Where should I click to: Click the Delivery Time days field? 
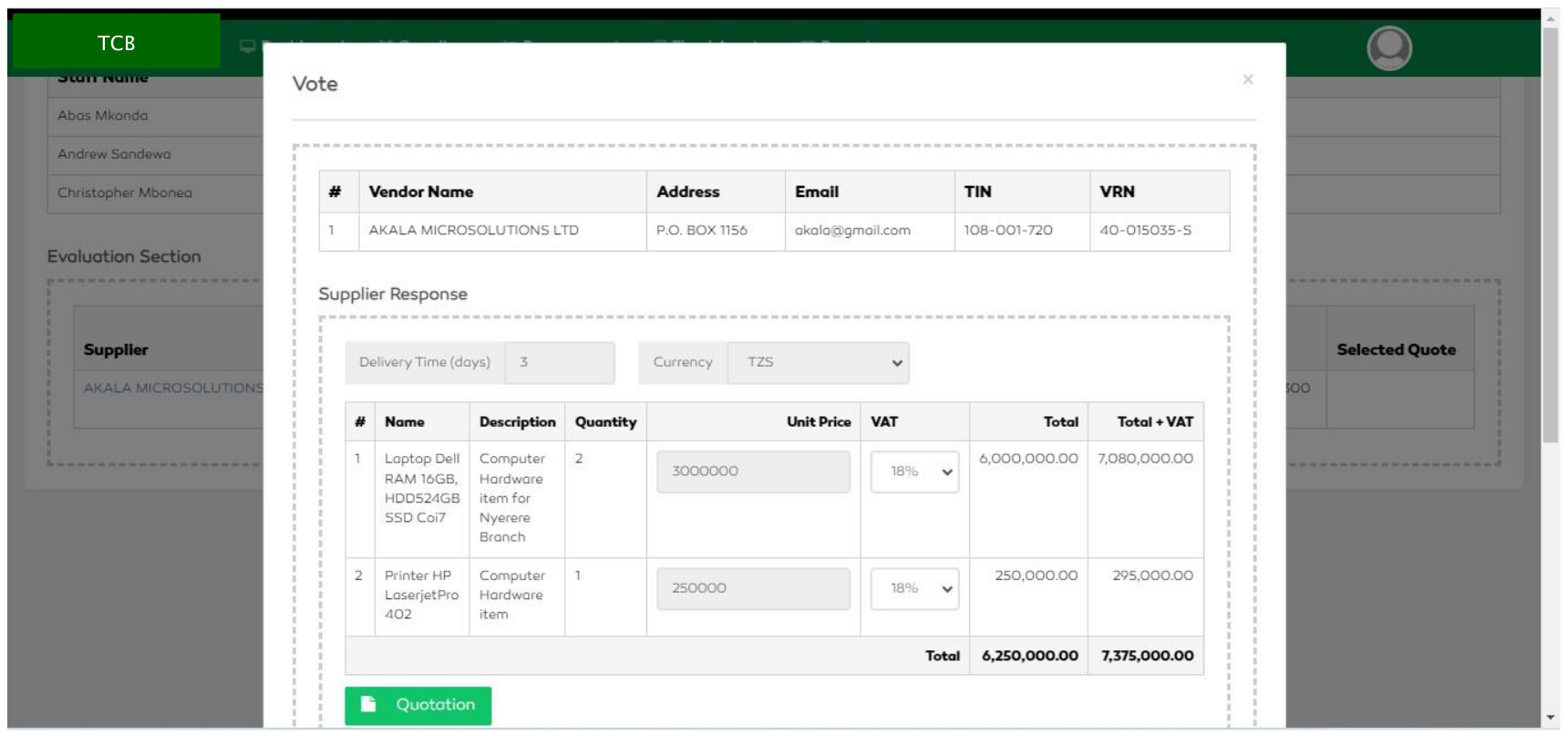(x=560, y=362)
